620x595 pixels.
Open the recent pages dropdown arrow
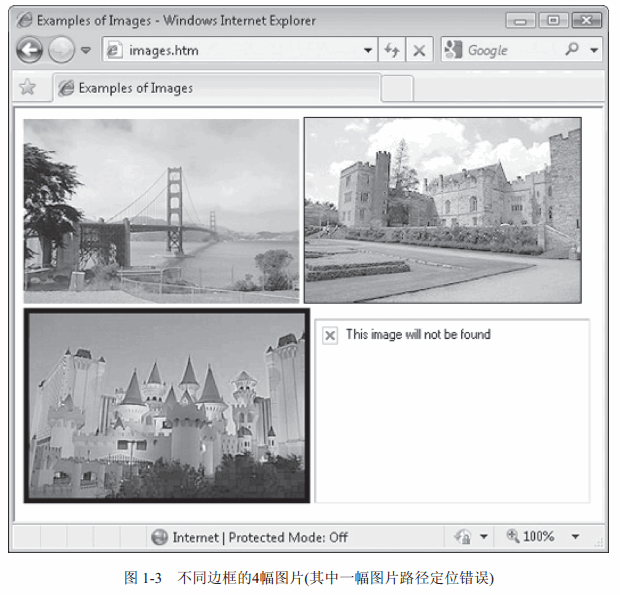(86, 50)
